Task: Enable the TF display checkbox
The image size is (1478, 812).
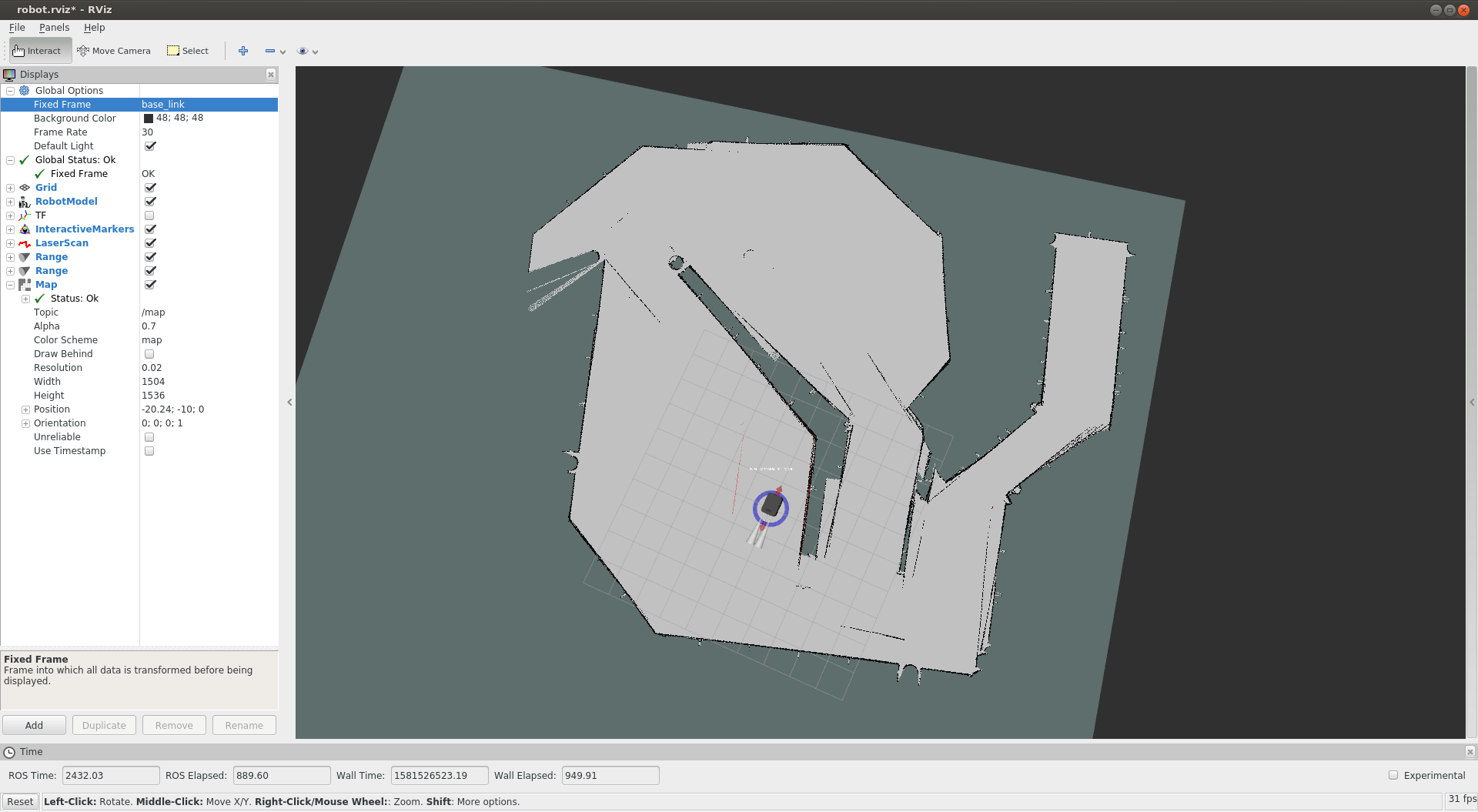Action: [x=149, y=216]
